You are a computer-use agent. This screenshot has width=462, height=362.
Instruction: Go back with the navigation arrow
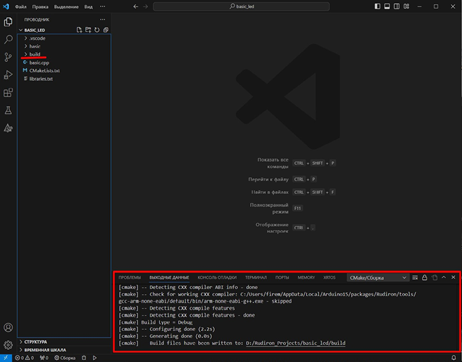[x=136, y=6]
